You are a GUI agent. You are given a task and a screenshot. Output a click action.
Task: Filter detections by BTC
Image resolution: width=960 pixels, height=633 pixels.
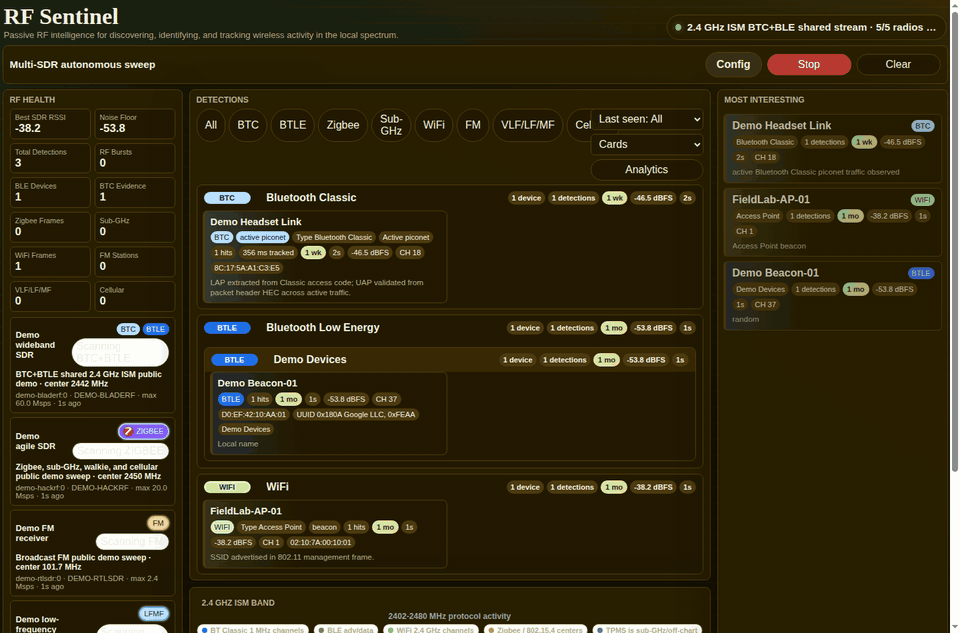click(x=248, y=125)
